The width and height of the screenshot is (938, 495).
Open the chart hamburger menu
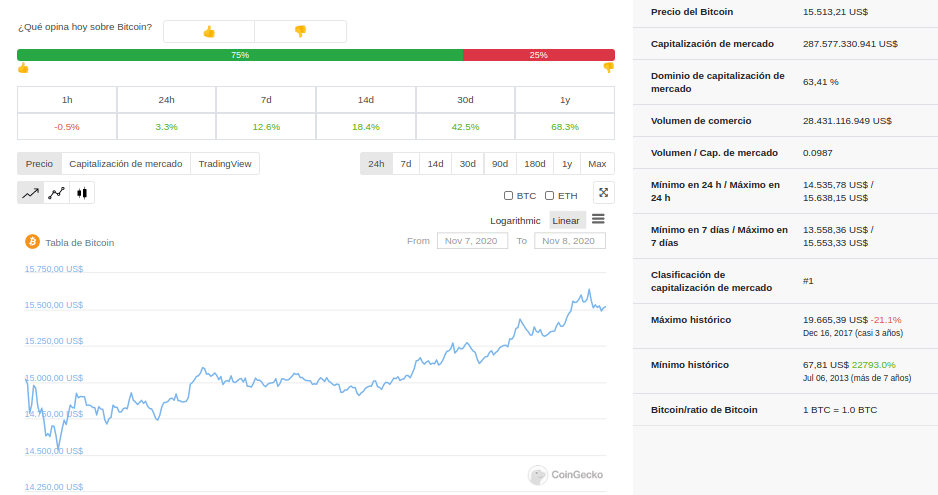coord(598,219)
